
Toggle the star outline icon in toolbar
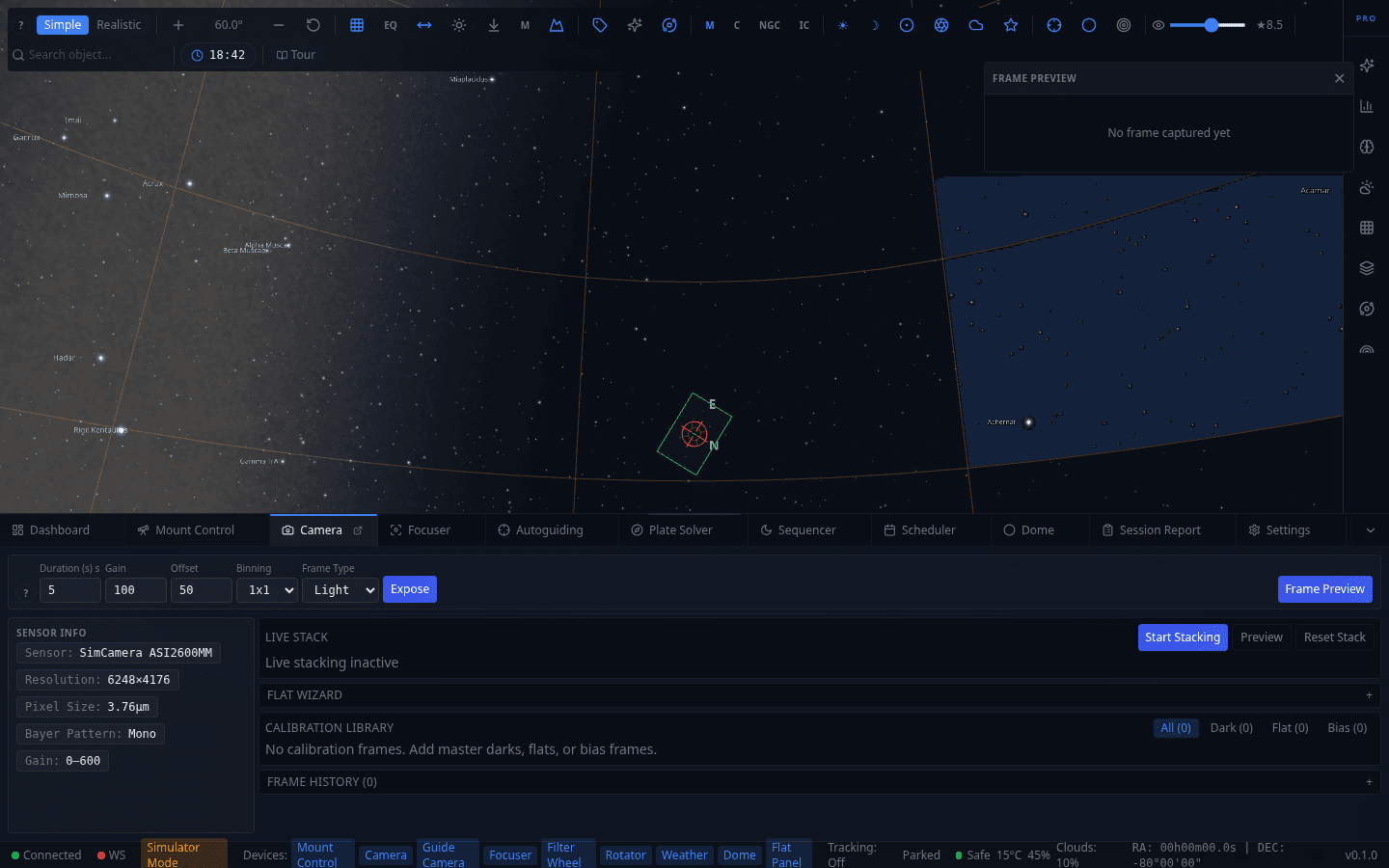(x=1011, y=25)
